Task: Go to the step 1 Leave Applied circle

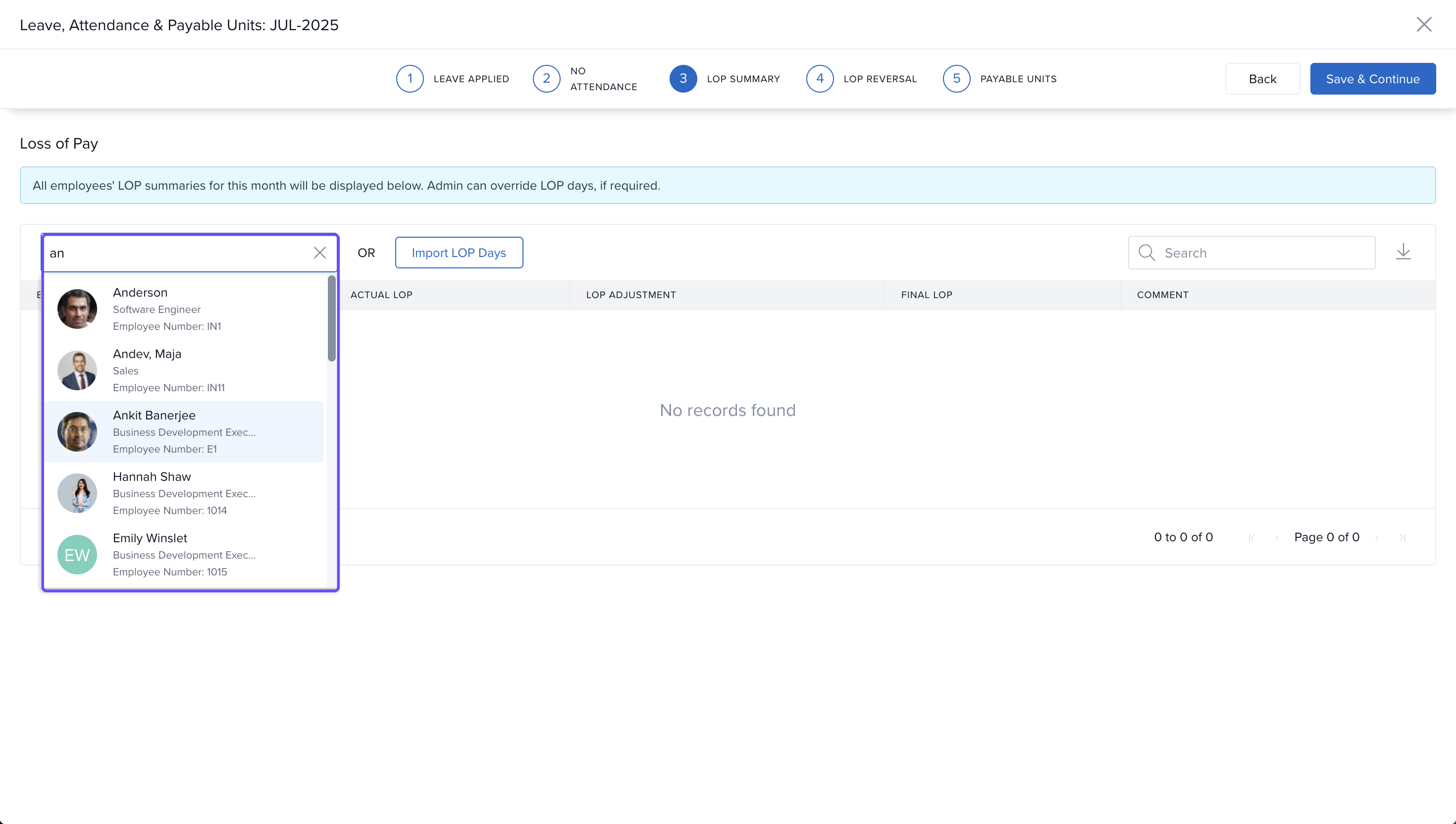Action: click(x=410, y=79)
